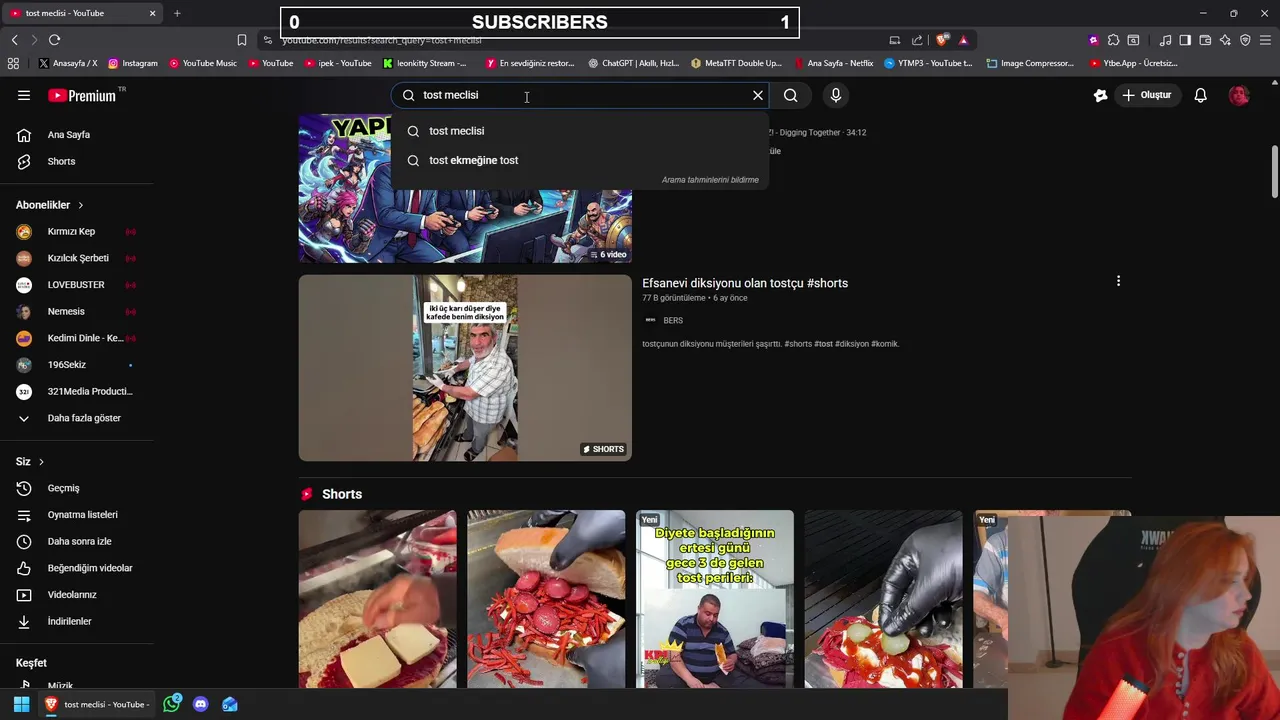The image size is (1280, 720).
Task: Click the page vertical scrollbar thumb
Action: 1274,172
